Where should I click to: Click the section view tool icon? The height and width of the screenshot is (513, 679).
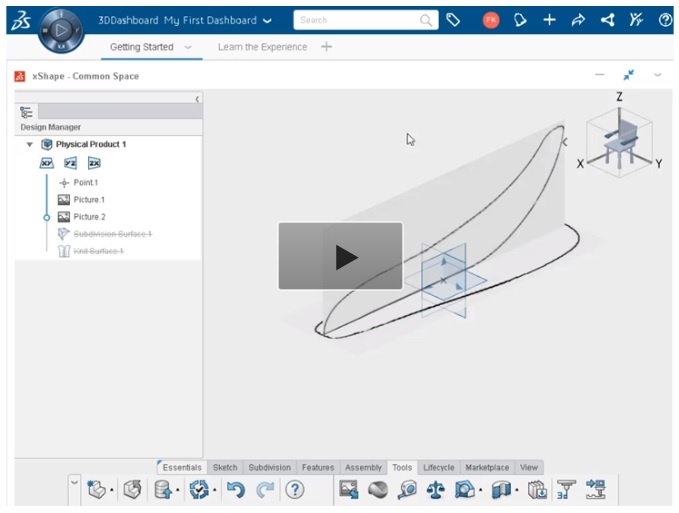(501, 490)
